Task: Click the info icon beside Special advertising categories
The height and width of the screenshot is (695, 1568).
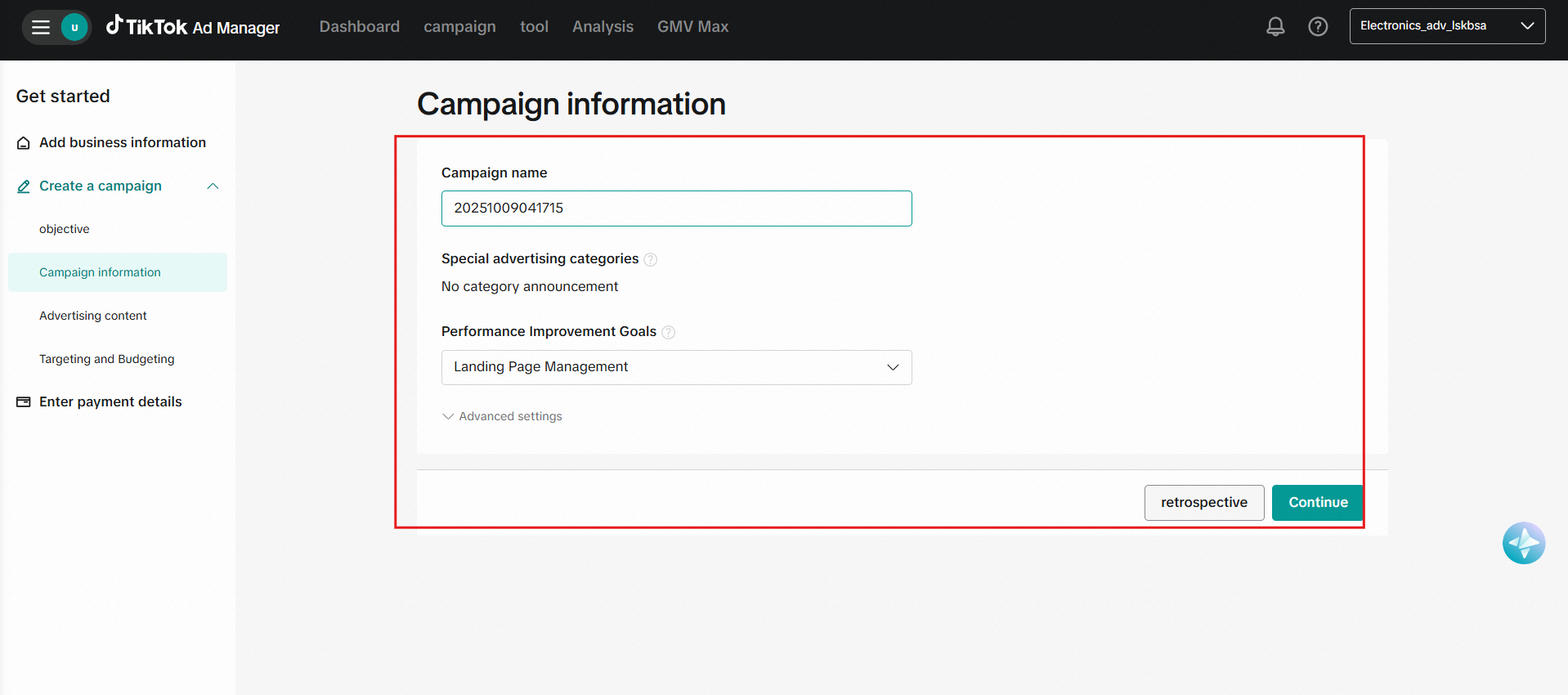Action: coord(651,260)
